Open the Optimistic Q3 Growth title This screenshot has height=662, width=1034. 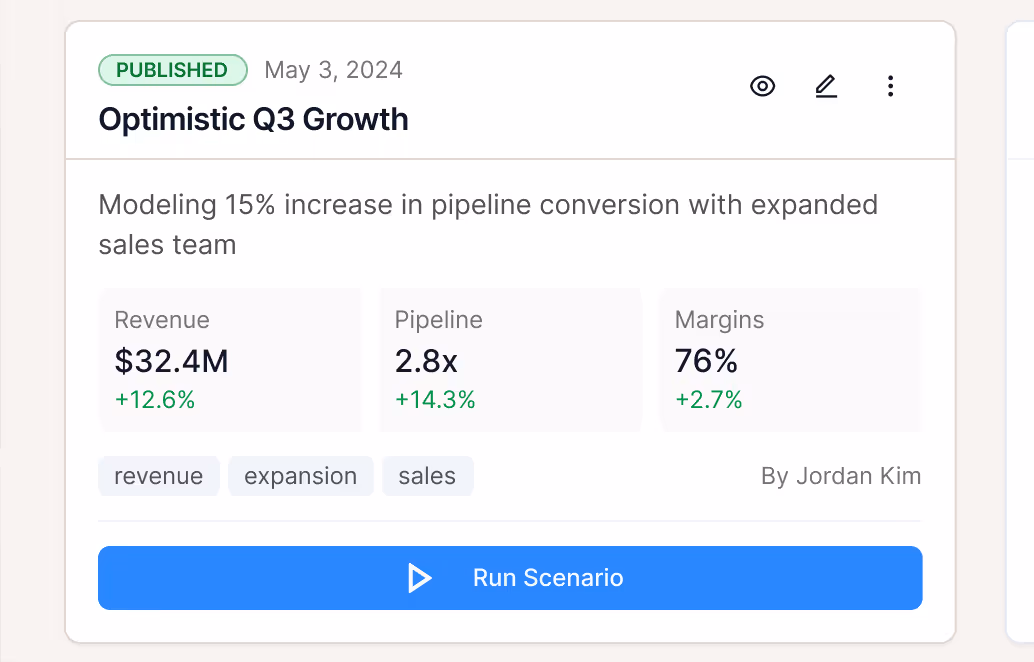(x=253, y=119)
